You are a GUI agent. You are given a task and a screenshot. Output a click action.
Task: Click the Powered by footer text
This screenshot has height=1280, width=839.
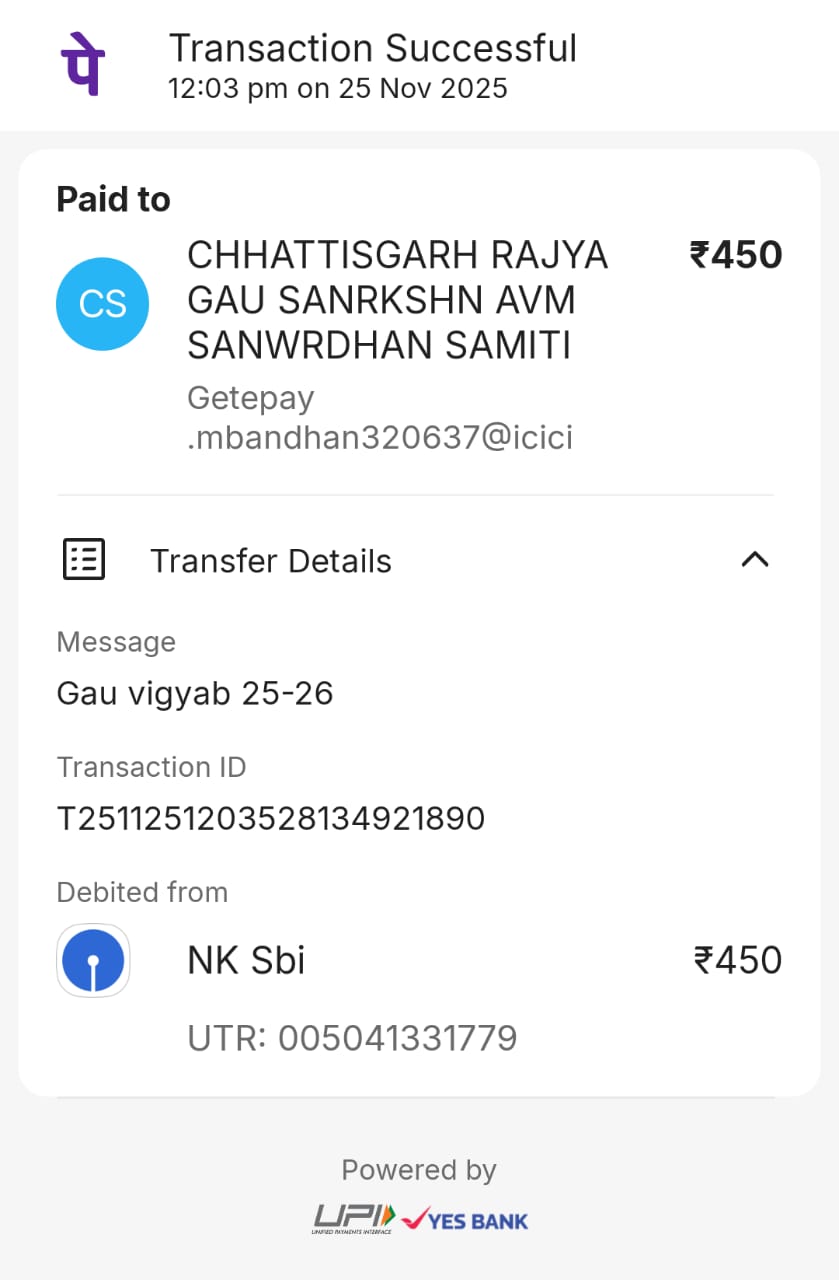pyautogui.click(x=419, y=1170)
